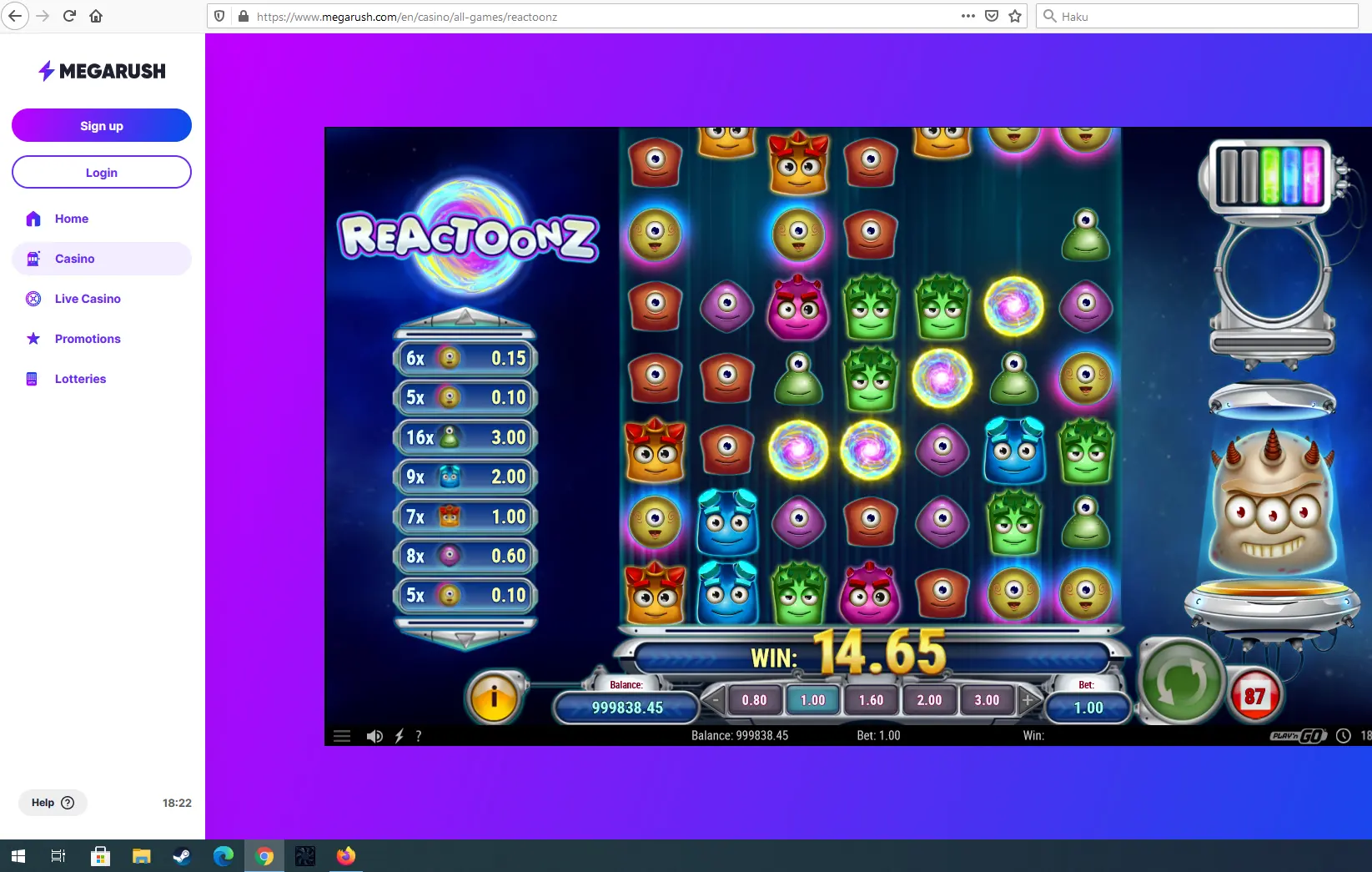The width and height of the screenshot is (1372, 872).
Task: Click the Megarush logo
Action: coord(102,71)
